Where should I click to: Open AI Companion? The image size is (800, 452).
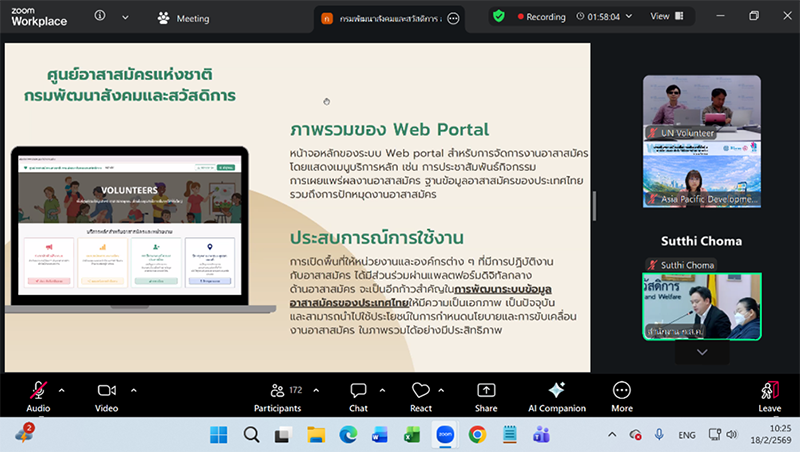[x=557, y=397]
